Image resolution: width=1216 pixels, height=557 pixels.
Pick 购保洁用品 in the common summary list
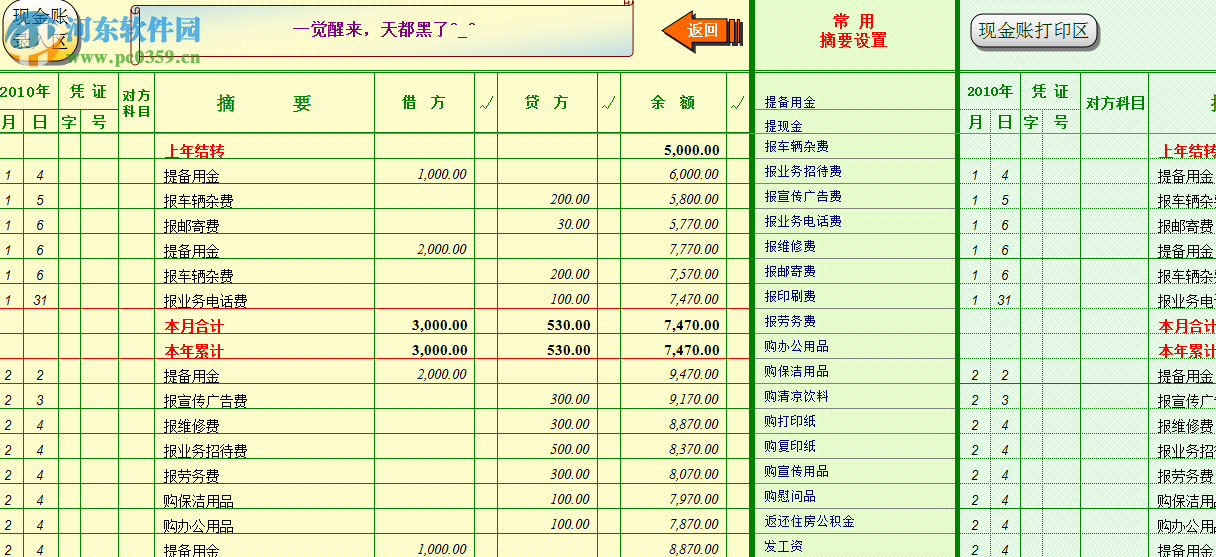[x=797, y=372]
